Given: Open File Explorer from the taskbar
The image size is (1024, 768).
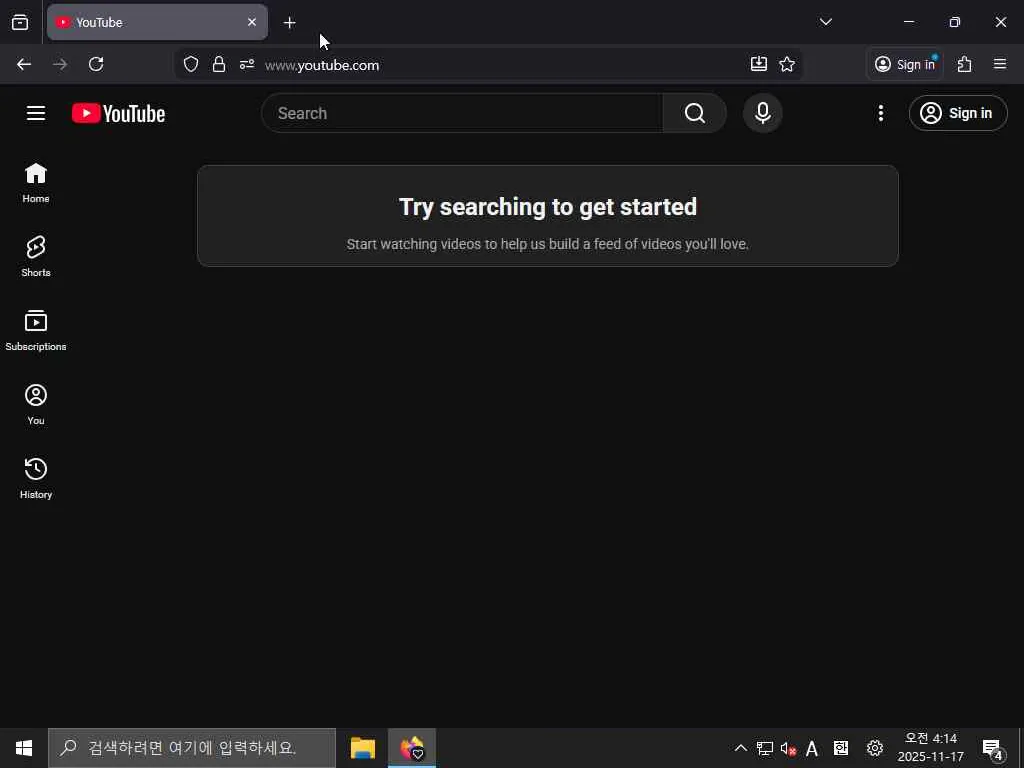Looking at the screenshot, I should [363, 748].
